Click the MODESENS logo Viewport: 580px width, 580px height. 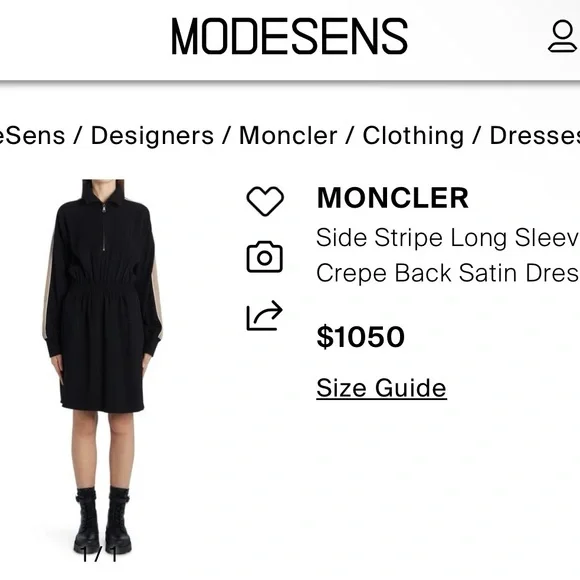[x=290, y=36]
